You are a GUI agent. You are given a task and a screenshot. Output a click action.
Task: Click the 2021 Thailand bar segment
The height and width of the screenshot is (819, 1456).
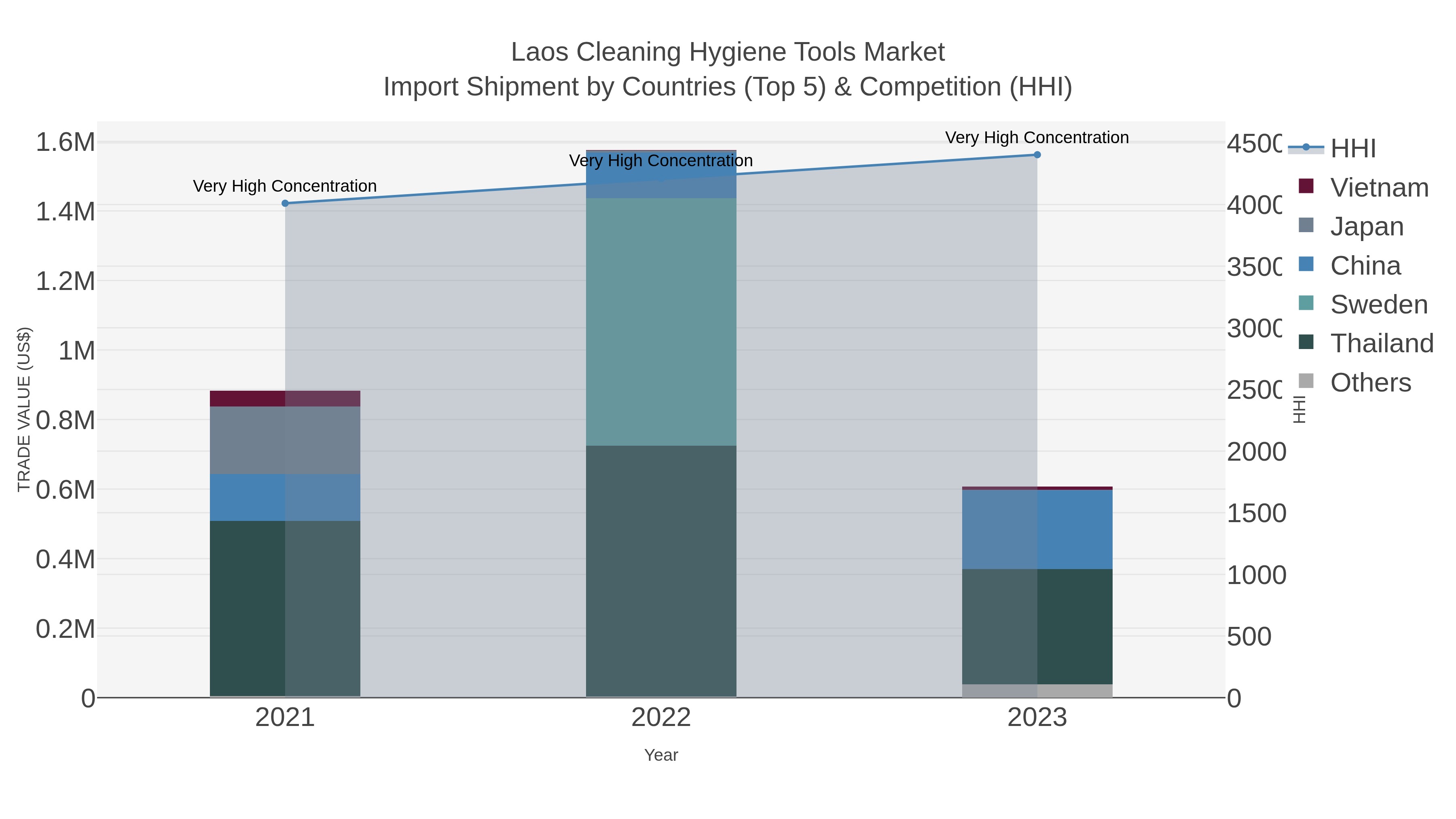[x=285, y=609]
